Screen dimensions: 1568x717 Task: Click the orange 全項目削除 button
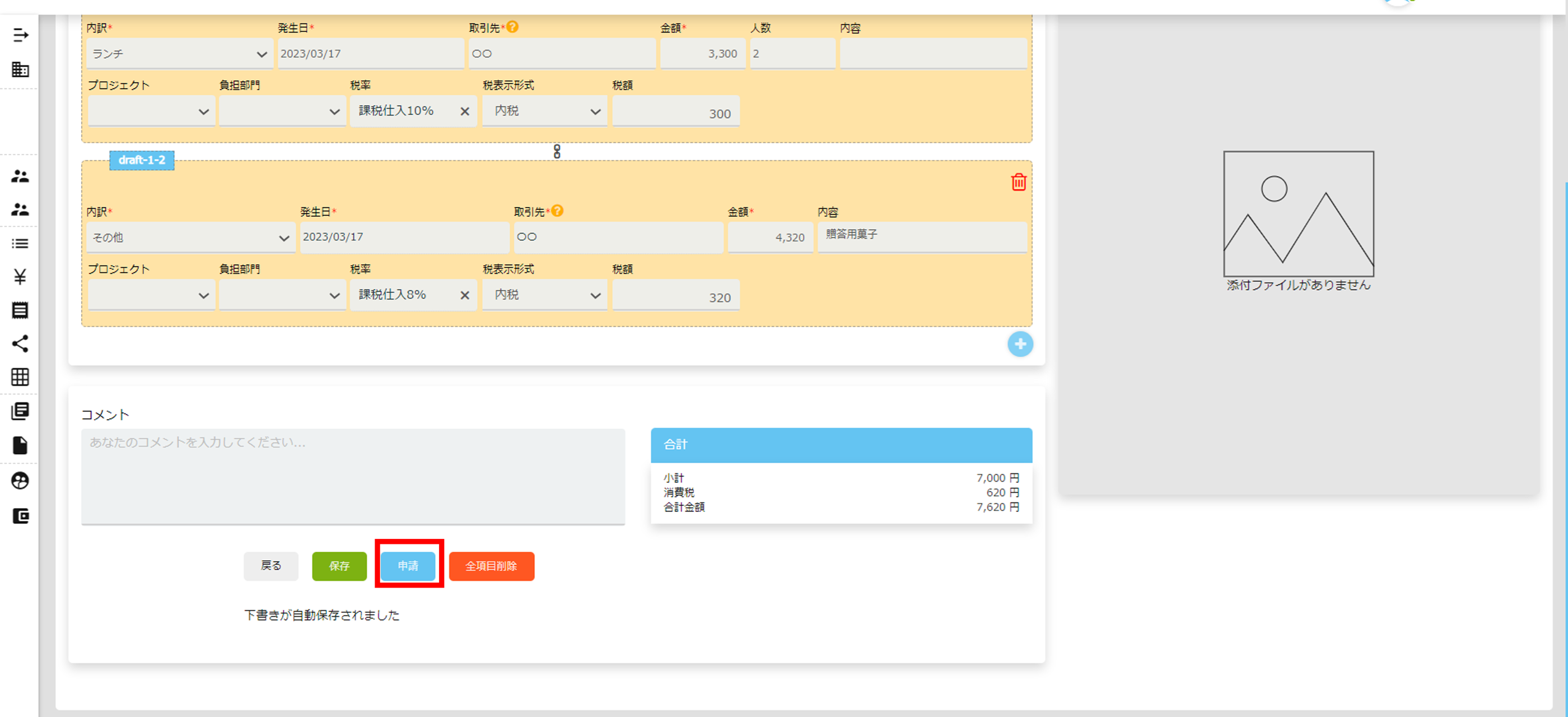click(x=491, y=565)
